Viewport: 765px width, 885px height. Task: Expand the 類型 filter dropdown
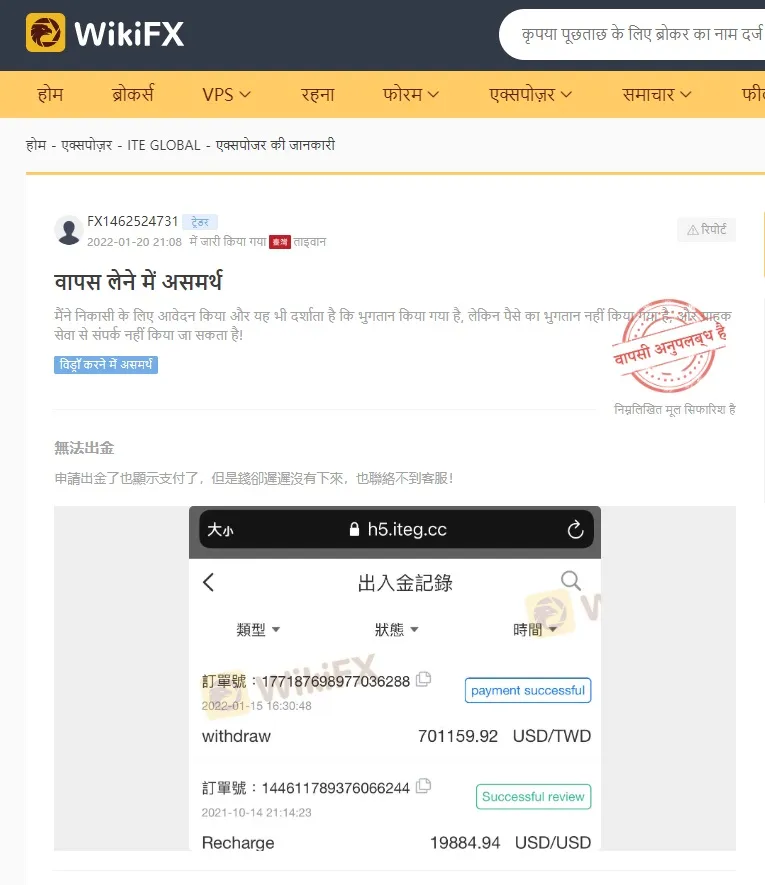258,629
